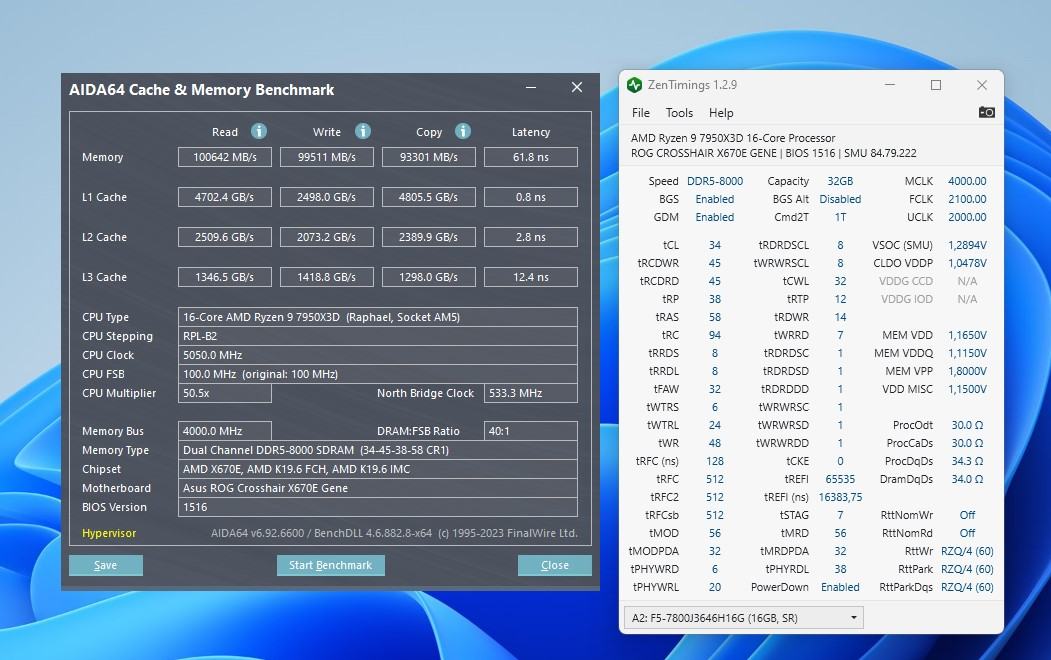Click the Copy info icon in AIDA64
Screen dimensions: 1051x660
(x=462, y=131)
